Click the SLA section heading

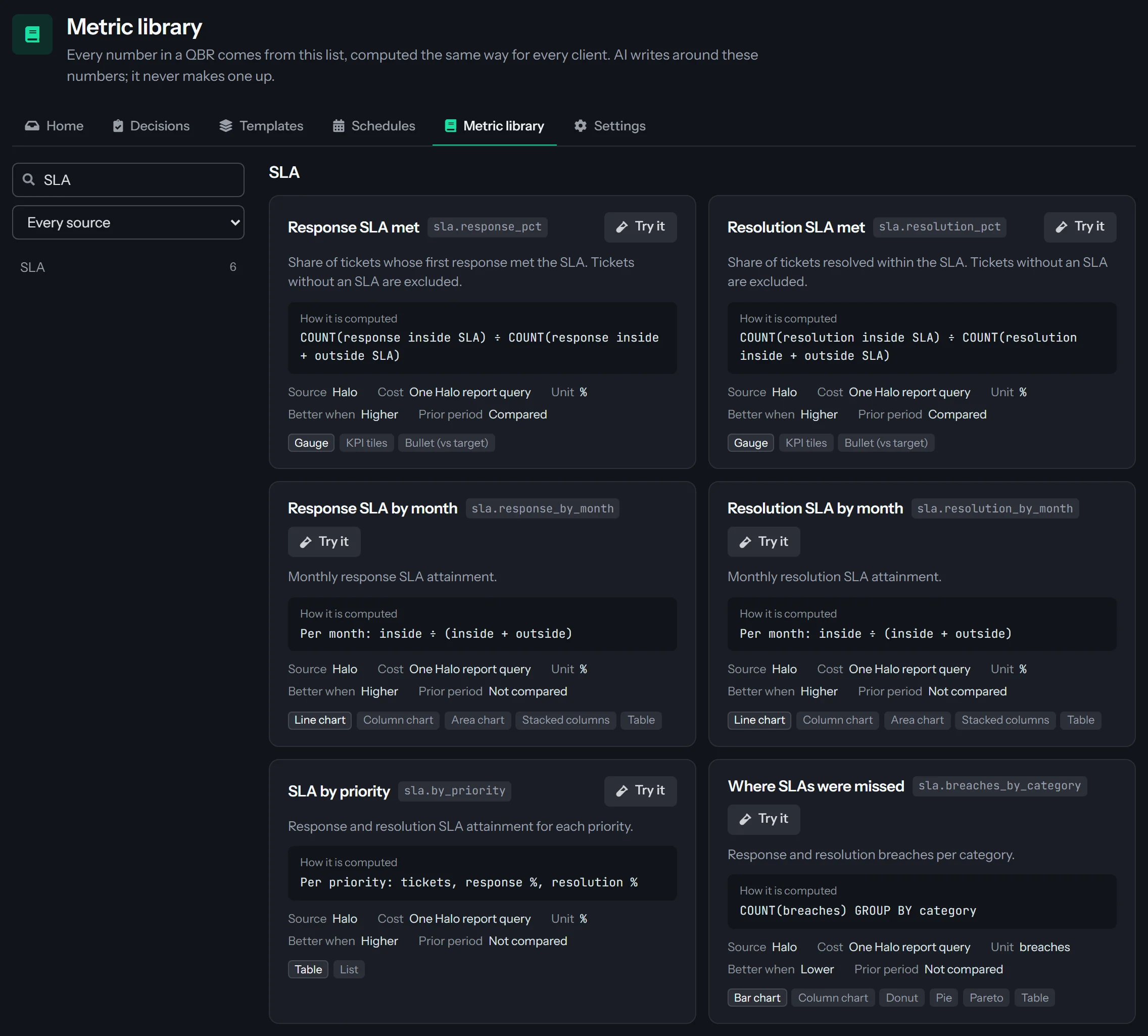point(284,172)
